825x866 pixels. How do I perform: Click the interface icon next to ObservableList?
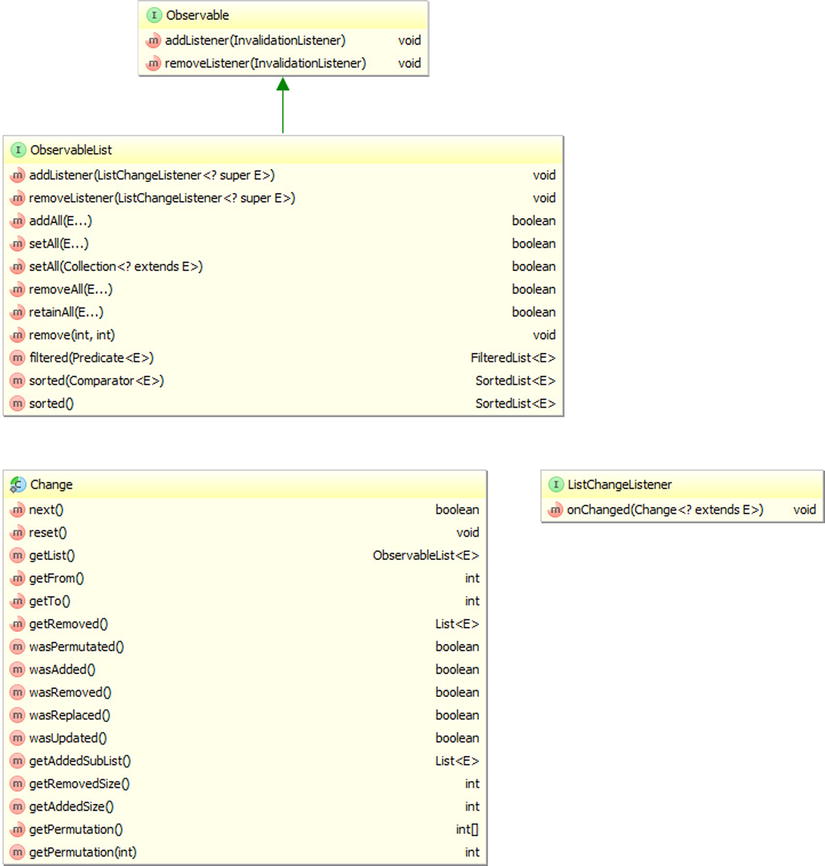pos(18,150)
